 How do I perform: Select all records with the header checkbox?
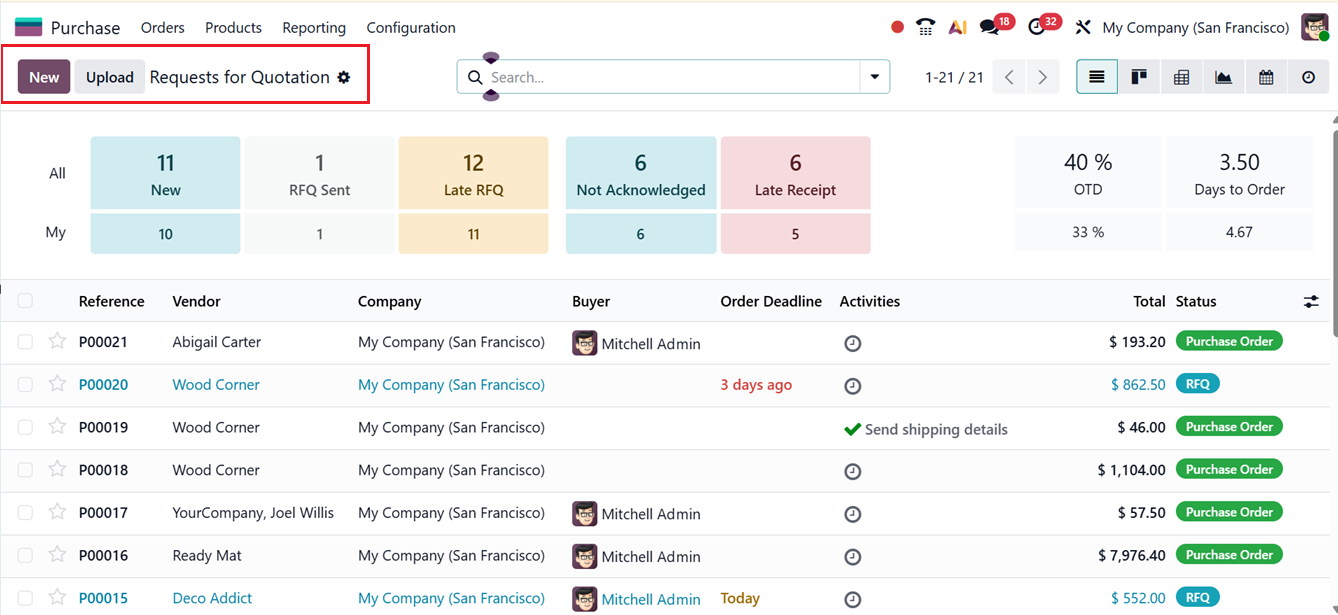[25, 300]
